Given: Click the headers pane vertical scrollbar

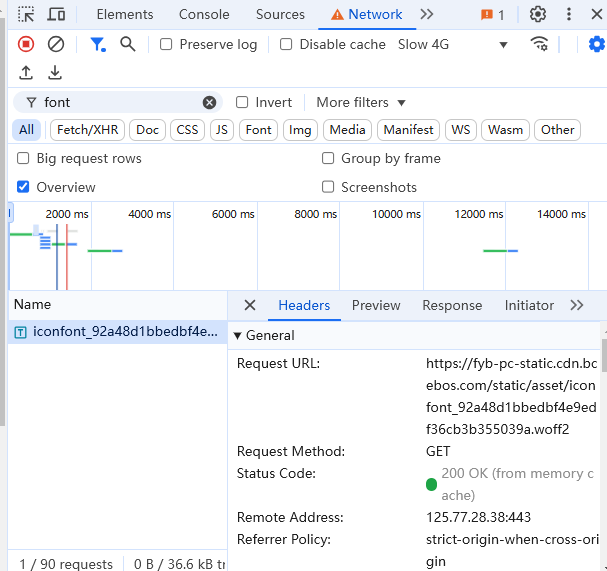Looking at the screenshot, I should pos(604,355).
